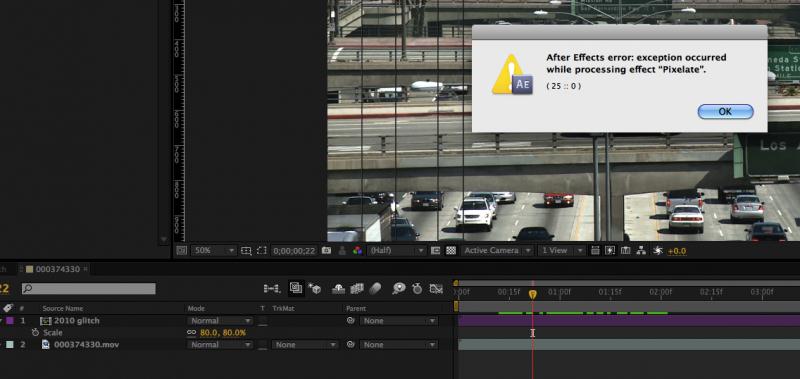Close the 000374330 timeline tab
Screen dimensions: 800x379
pyautogui.click(x=86, y=268)
